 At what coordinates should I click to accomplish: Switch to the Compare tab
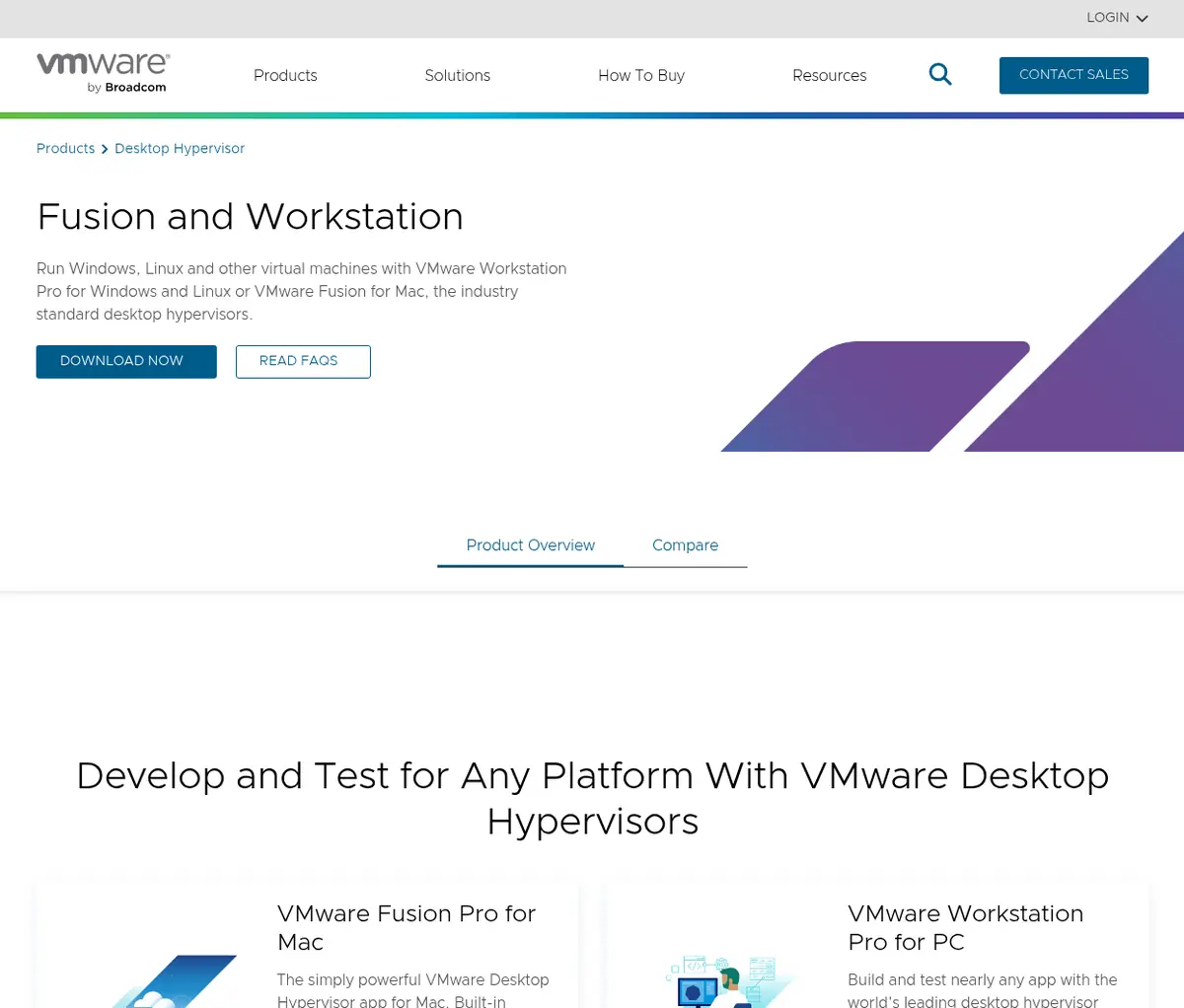(x=685, y=545)
